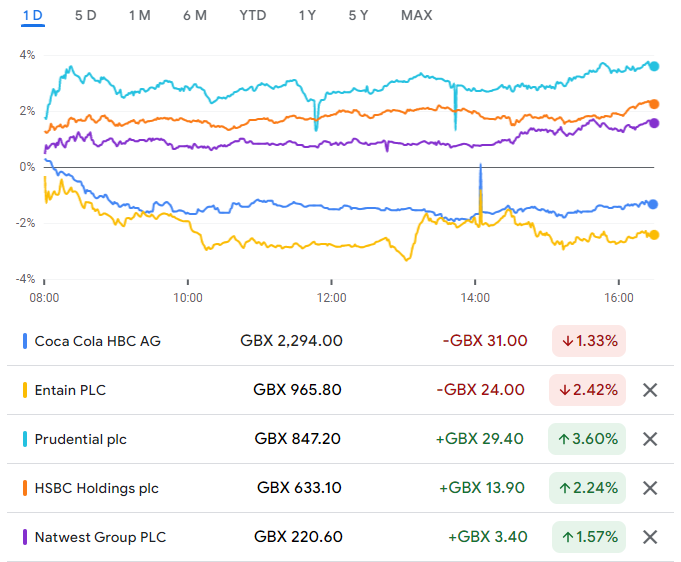The width and height of the screenshot is (681, 562).
Task: Click Natwest purple color bar
Action: point(25,537)
